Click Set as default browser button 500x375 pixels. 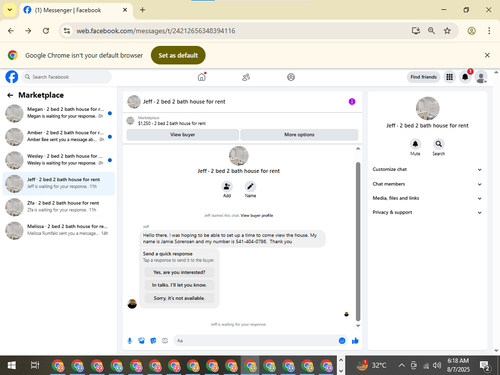pyautogui.click(x=178, y=55)
